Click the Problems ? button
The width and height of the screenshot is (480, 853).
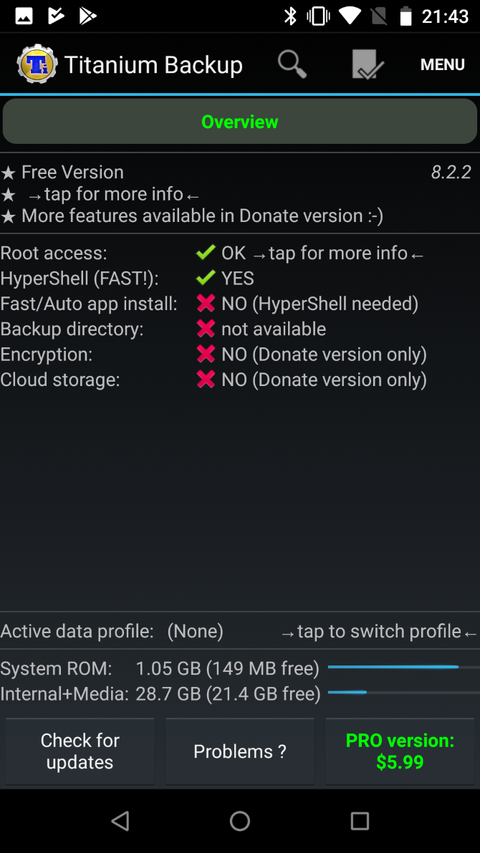pyautogui.click(x=240, y=751)
